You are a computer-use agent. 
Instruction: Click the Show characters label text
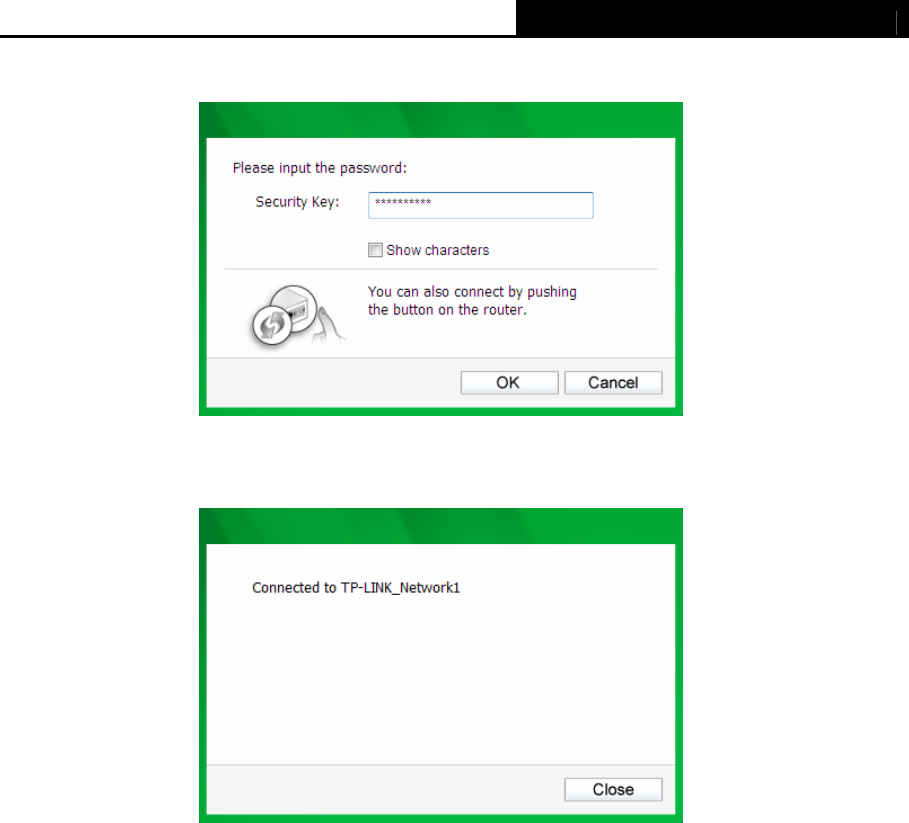pyautogui.click(x=438, y=250)
